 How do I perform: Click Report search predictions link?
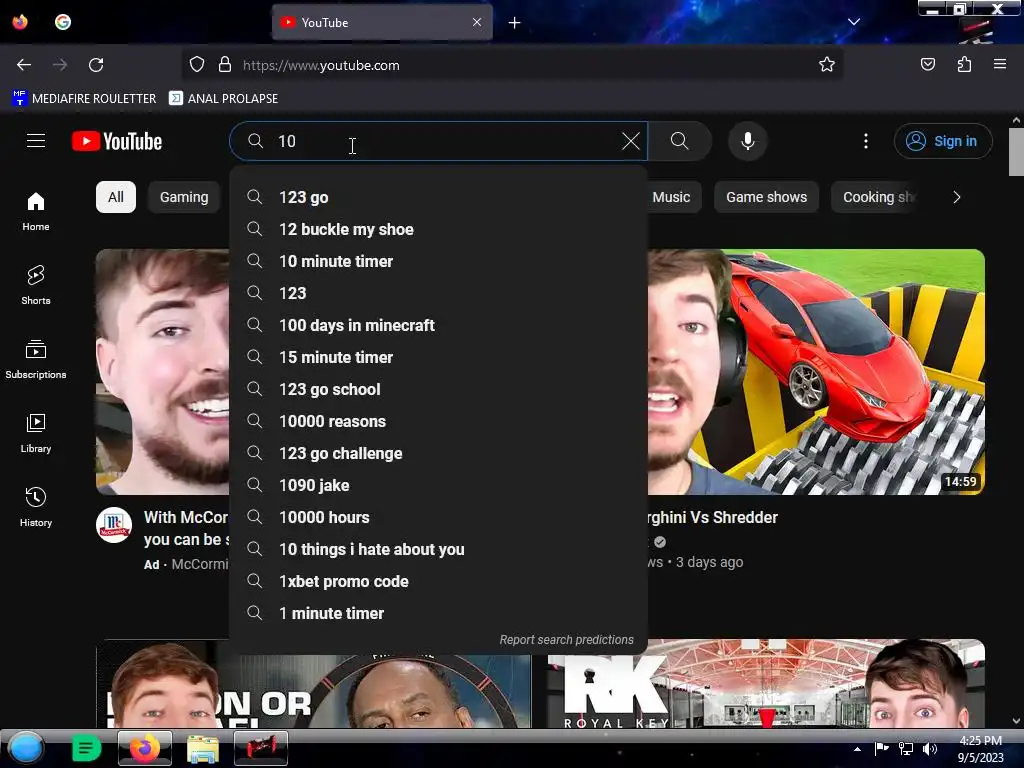point(566,640)
